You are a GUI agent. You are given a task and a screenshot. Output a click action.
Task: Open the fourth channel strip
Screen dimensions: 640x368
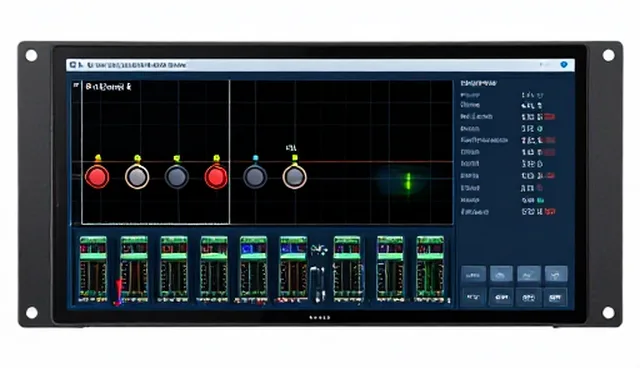pyautogui.click(x=214, y=269)
